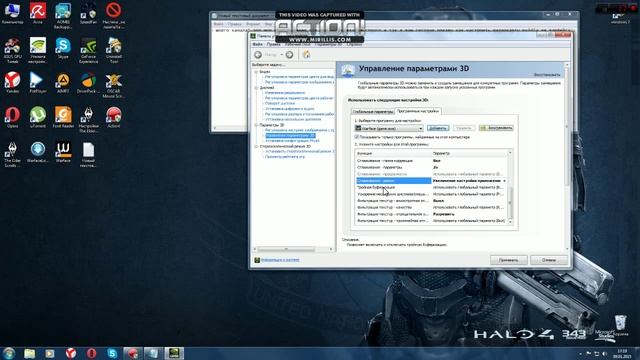Open SpeedFan desktop shortcut
This screenshot has width=640, height=360.
coord(88,13)
